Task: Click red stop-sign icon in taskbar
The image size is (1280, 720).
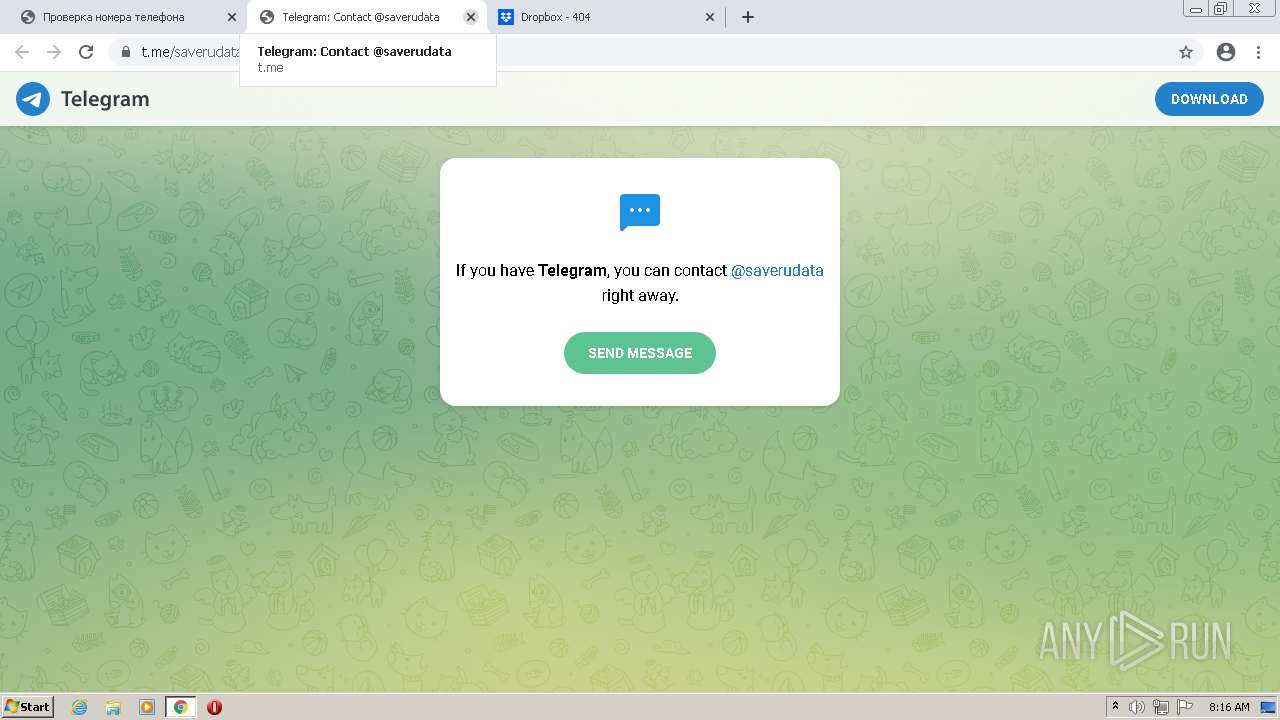Action: pyautogui.click(x=214, y=707)
